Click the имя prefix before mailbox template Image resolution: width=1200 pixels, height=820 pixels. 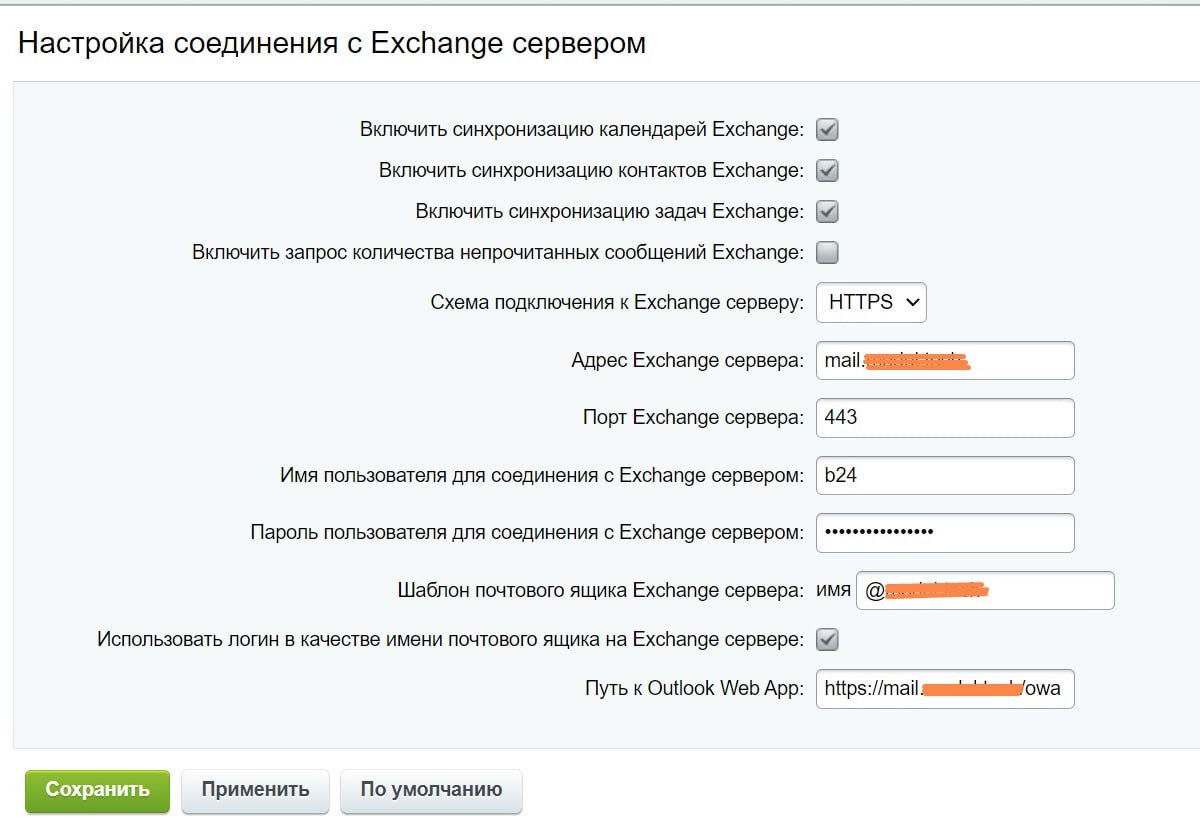tap(833, 591)
